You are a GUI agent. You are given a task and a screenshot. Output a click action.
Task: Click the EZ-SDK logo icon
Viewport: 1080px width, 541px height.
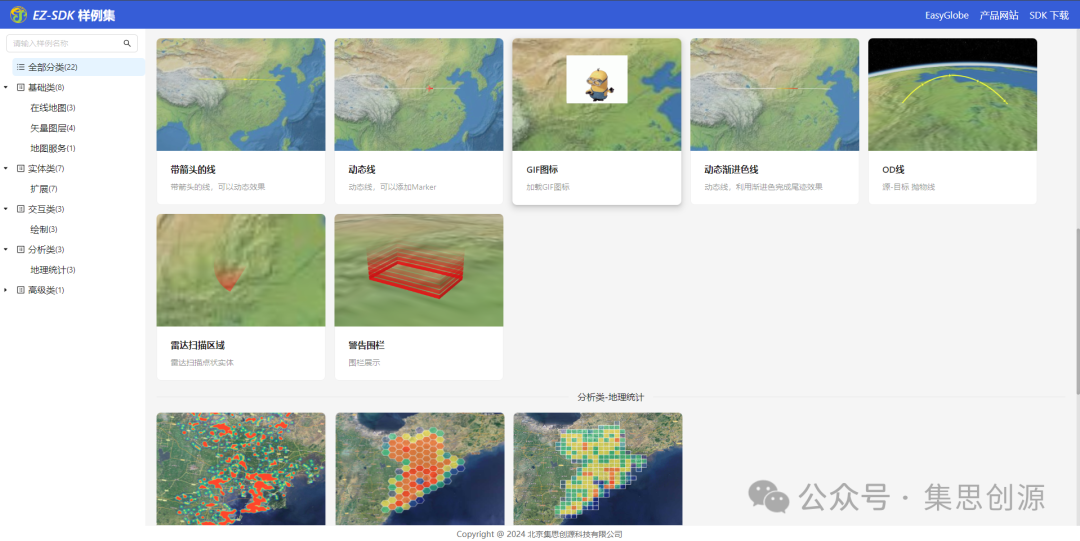[x=18, y=15]
